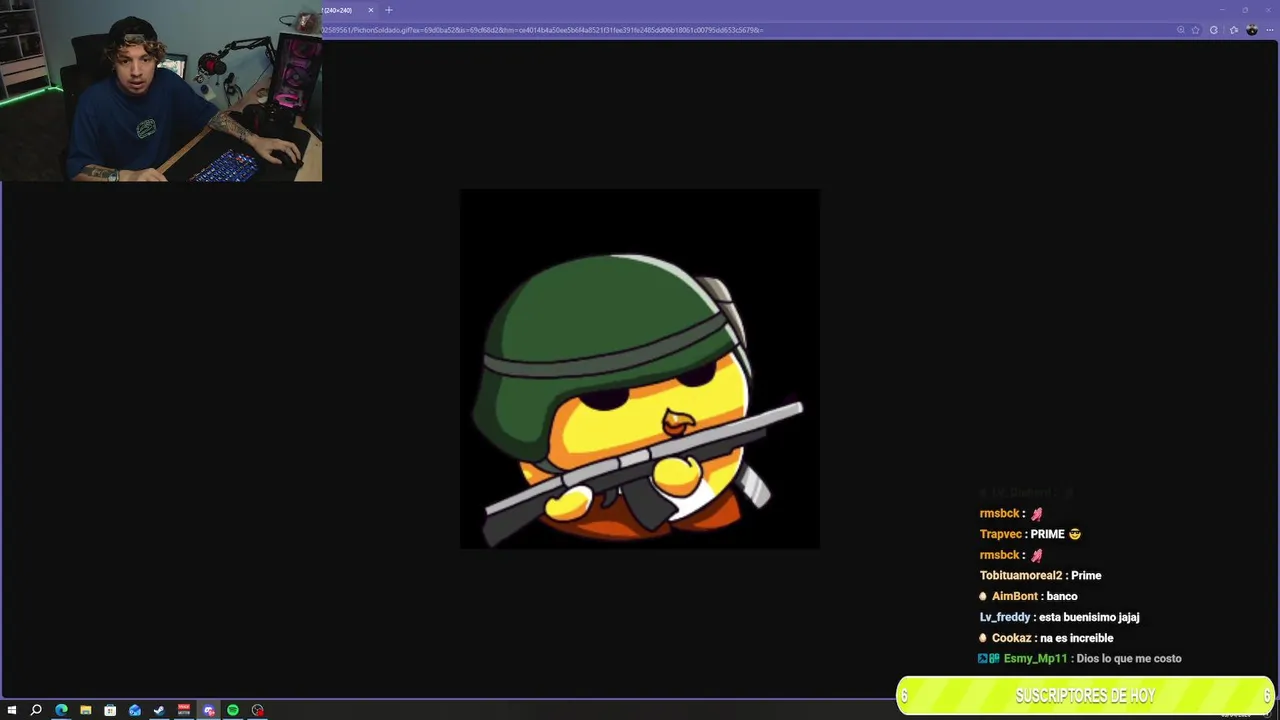Click username Trapvec in chat
This screenshot has height=720, width=1280.
[1001, 534]
